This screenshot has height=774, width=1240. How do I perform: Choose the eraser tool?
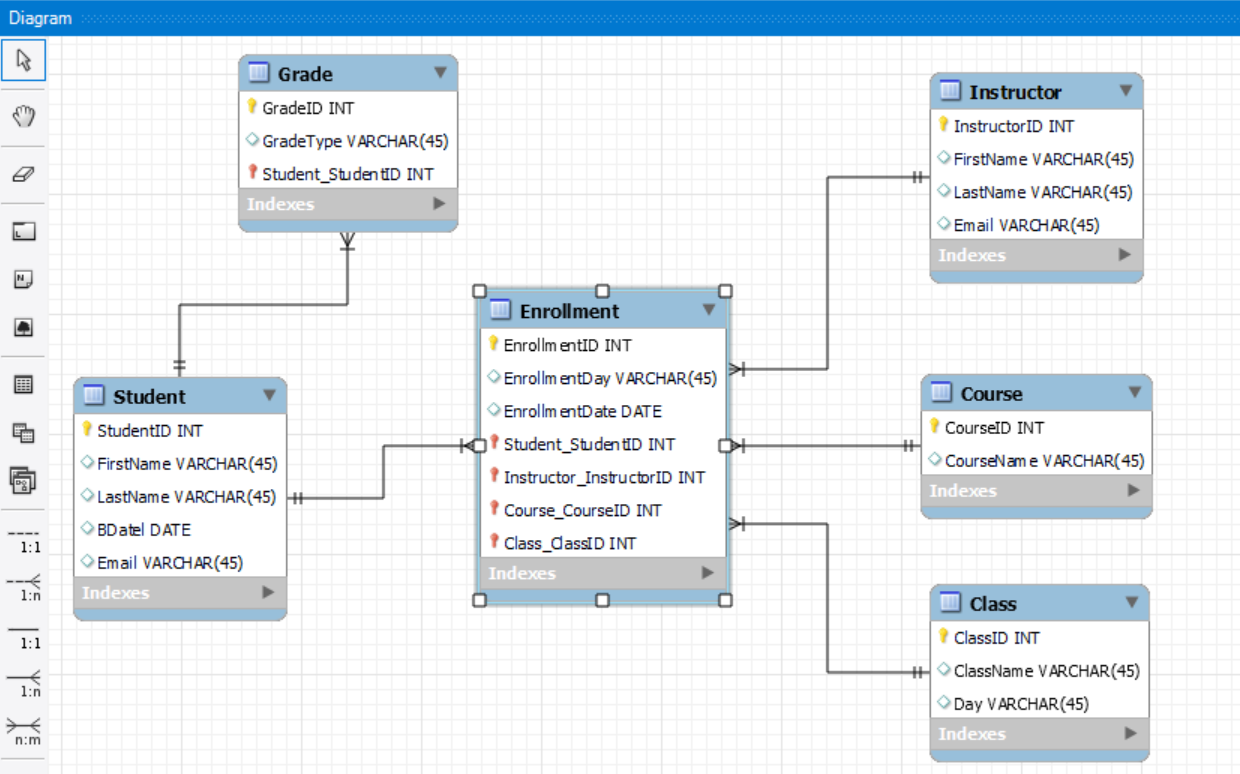tap(24, 174)
